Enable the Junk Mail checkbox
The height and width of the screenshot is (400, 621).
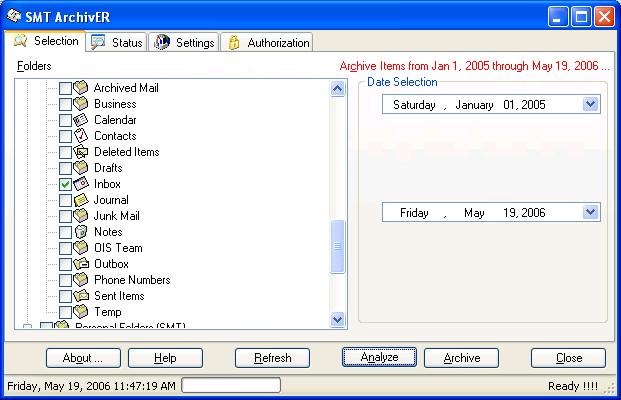pos(65,217)
